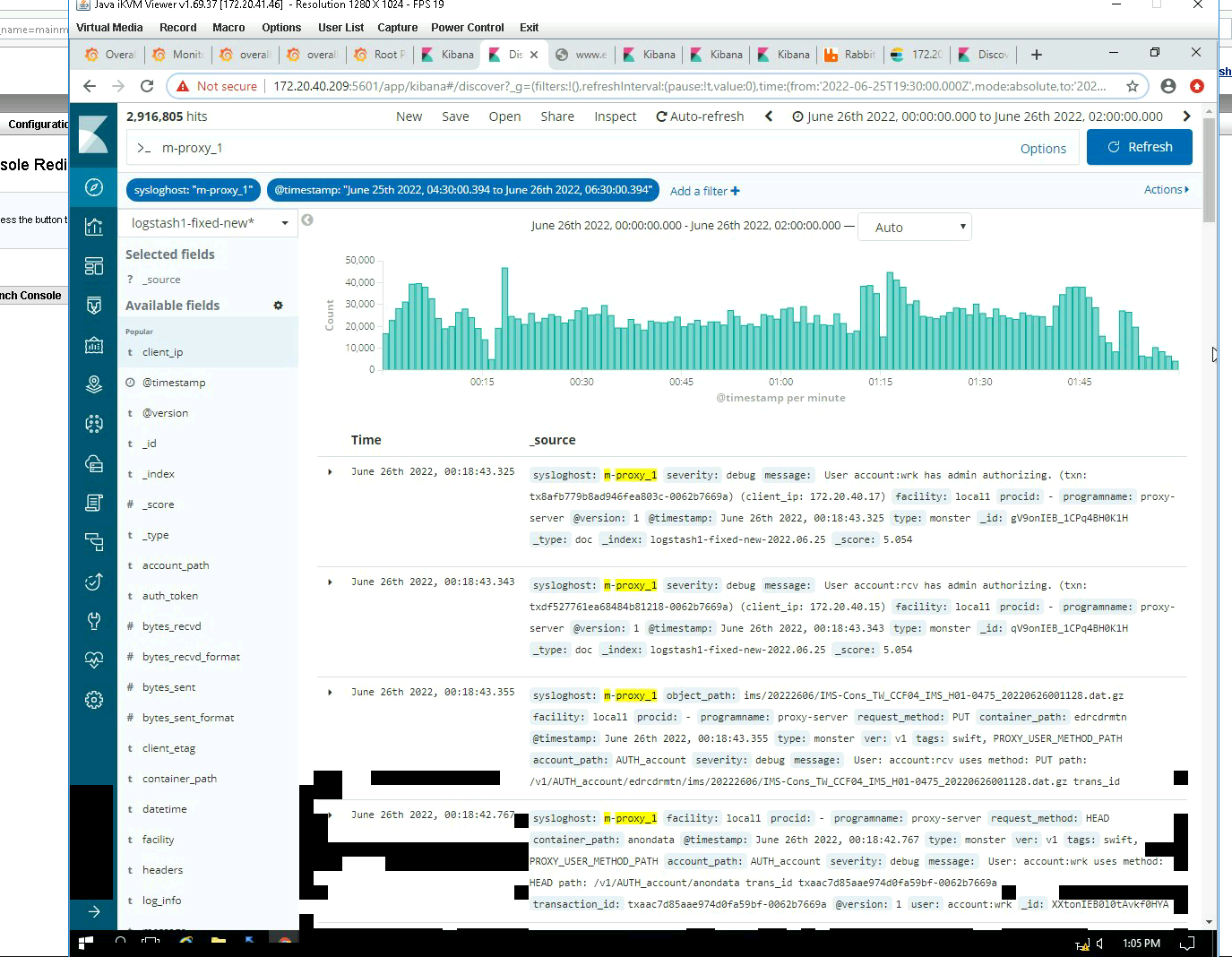Screen dimensions: 1232x957
Task: Open the filter Actions menu
Action: coord(1167,190)
